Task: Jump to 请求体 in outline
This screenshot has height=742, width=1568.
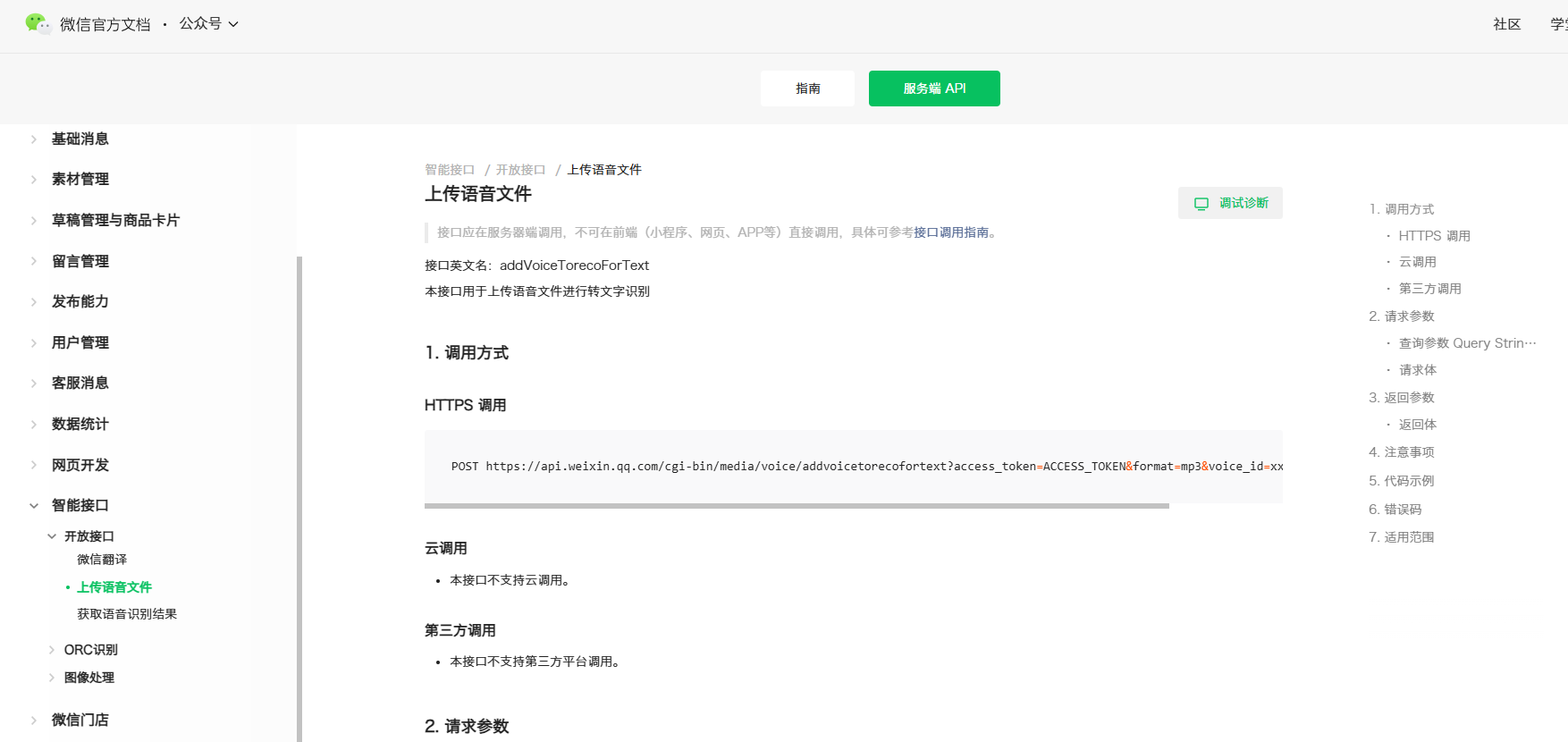Action: tap(1417, 370)
